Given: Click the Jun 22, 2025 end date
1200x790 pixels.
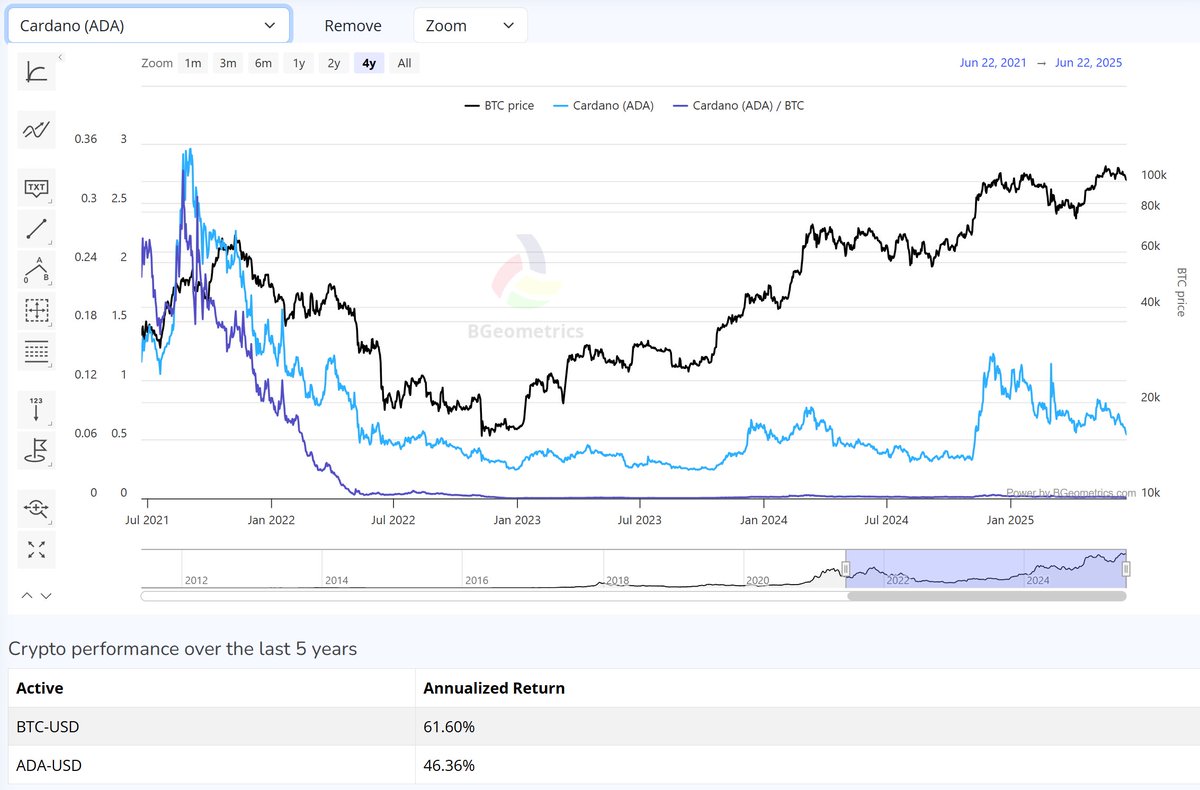Looking at the screenshot, I should click(x=1088, y=63).
